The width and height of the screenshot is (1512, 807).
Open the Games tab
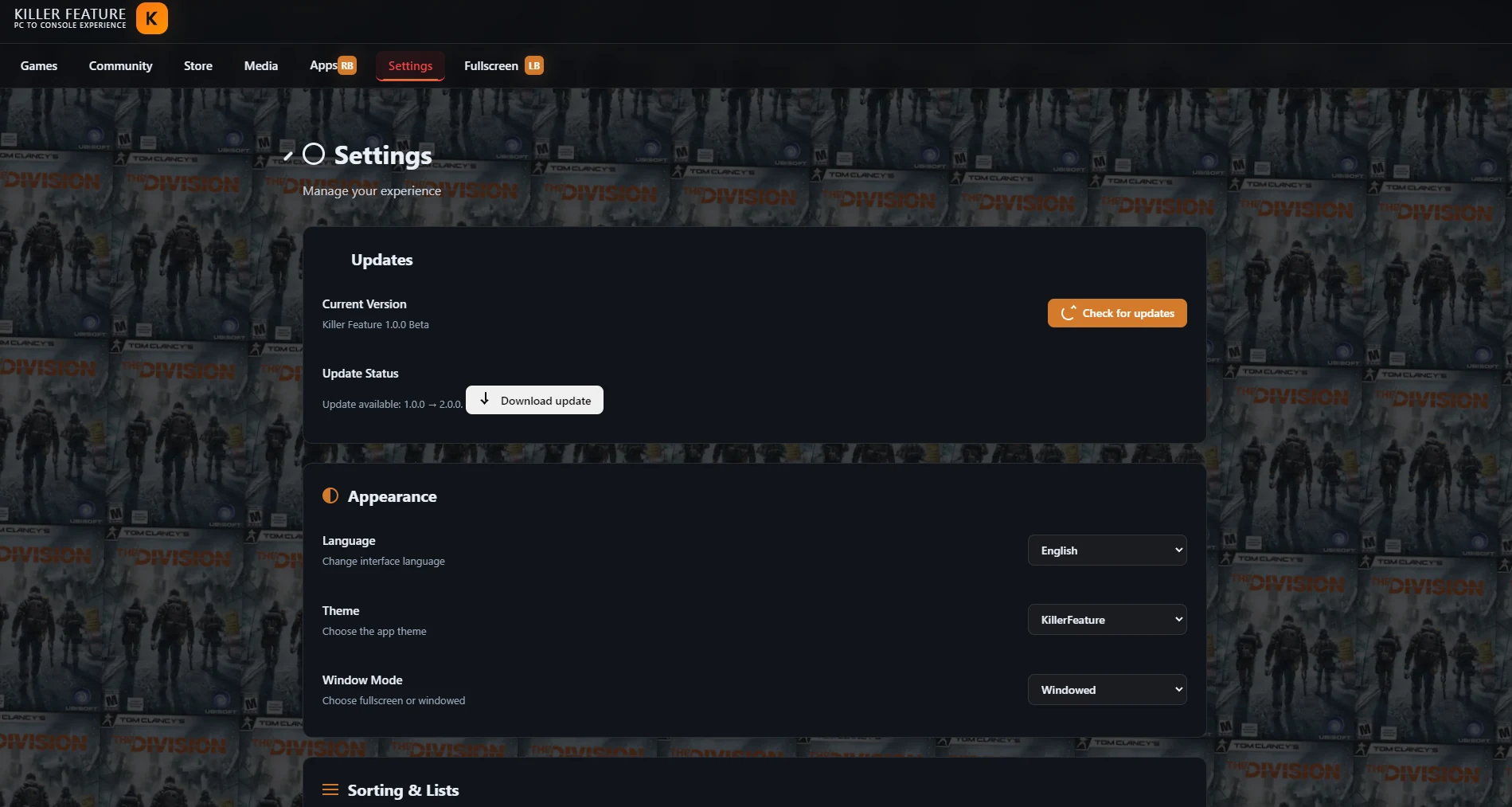click(x=39, y=66)
